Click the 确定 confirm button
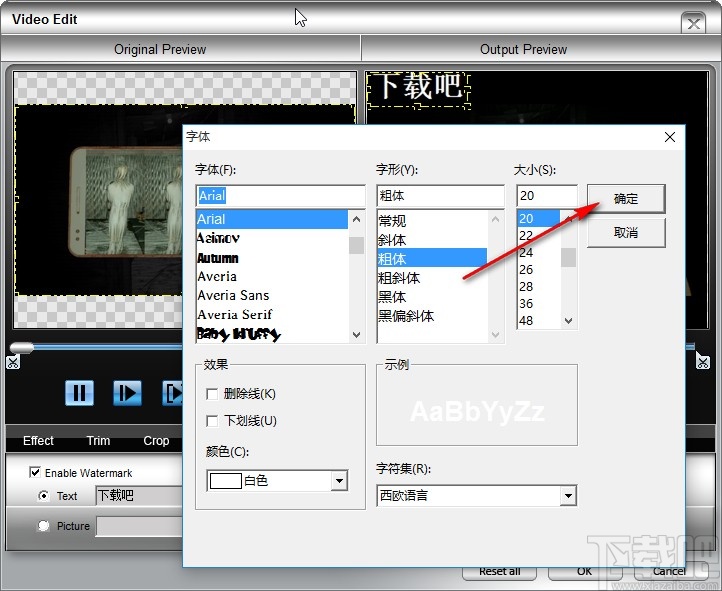722x591 pixels. tap(625, 199)
